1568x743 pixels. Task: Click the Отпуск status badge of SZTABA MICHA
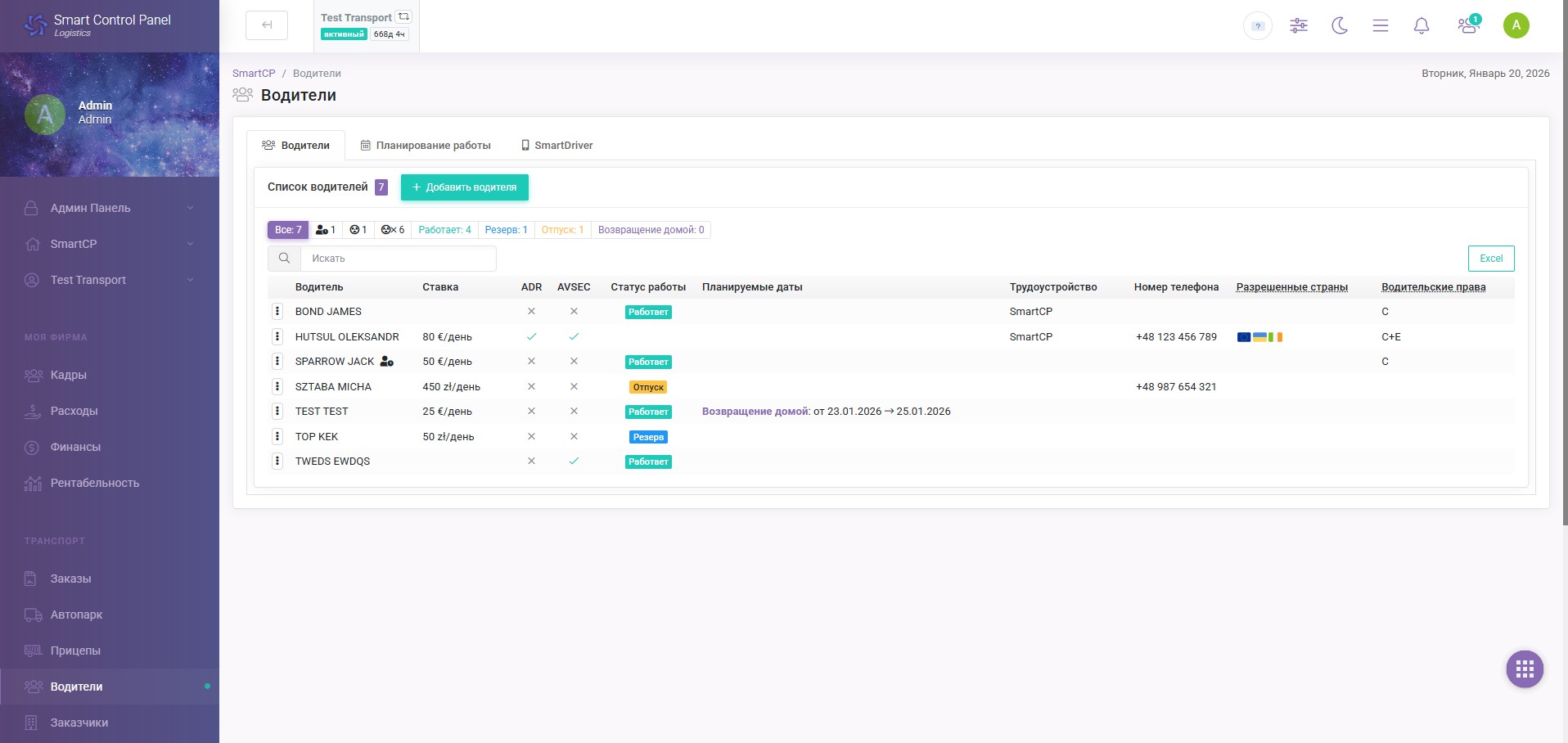(x=648, y=387)
